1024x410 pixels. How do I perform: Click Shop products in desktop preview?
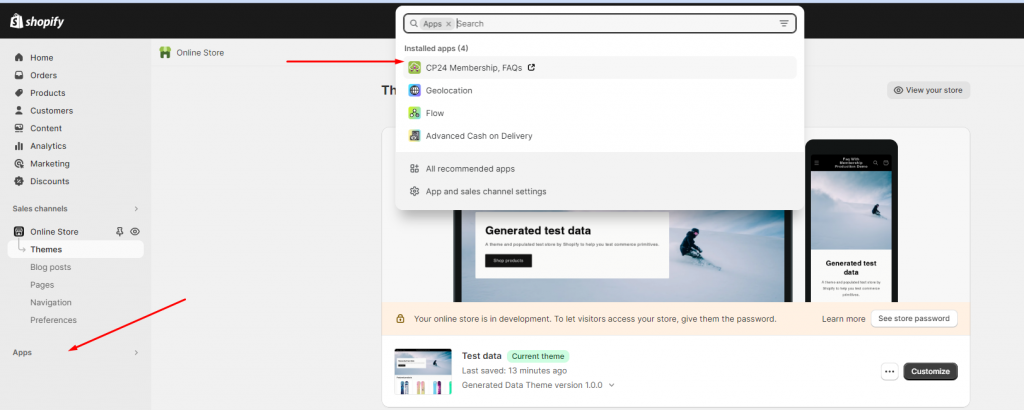pyautogui.click(x=508, y=260)
